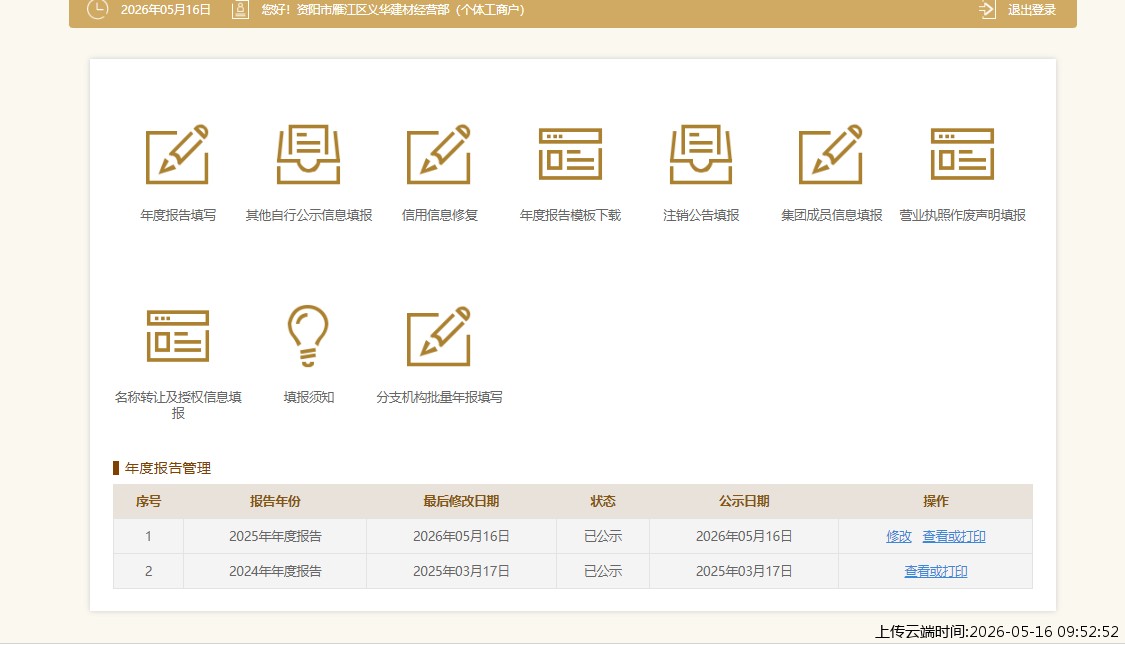The width and height of the screenshot is (1125, 645).
Task: Click 修改 for the 2025年年度报告
Action: (898, 536)
